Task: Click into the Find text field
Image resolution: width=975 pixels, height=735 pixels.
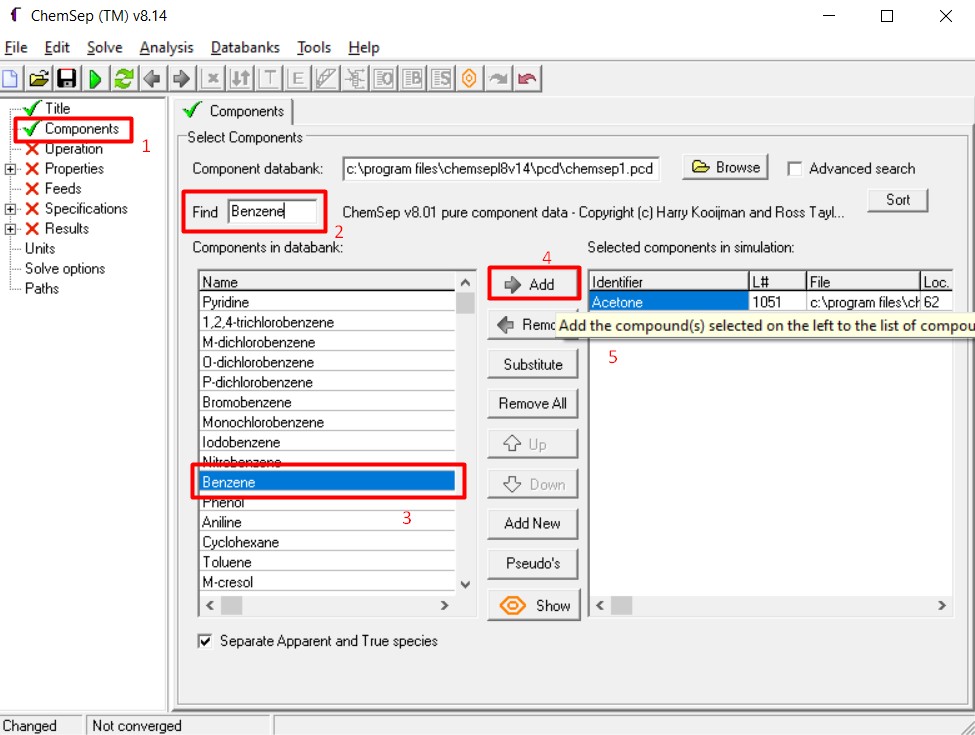Action: point(272,211)
